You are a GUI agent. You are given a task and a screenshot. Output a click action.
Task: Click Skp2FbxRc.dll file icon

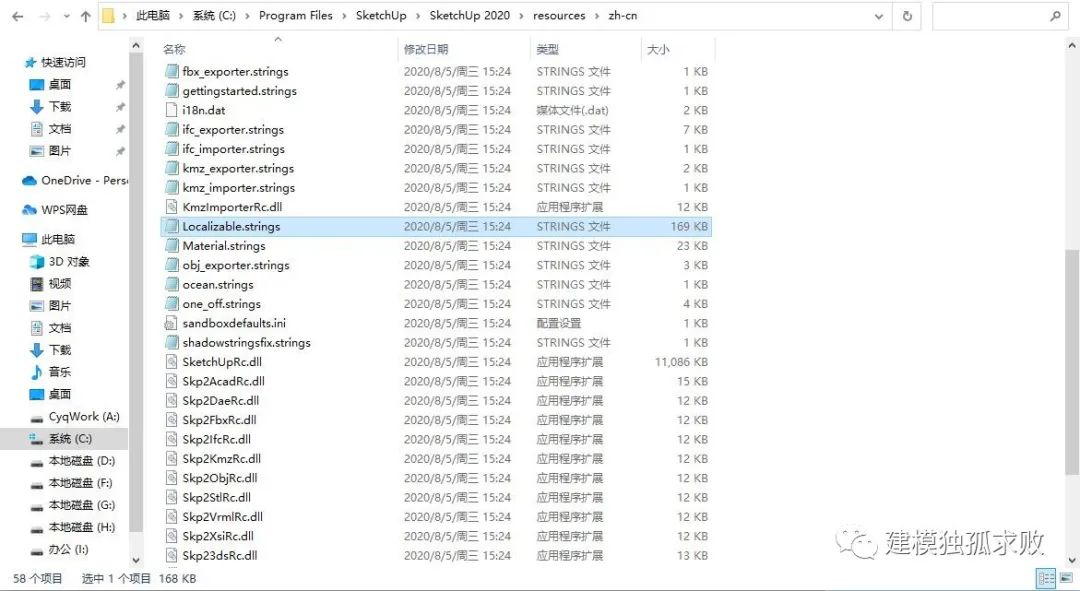(172, 419)
